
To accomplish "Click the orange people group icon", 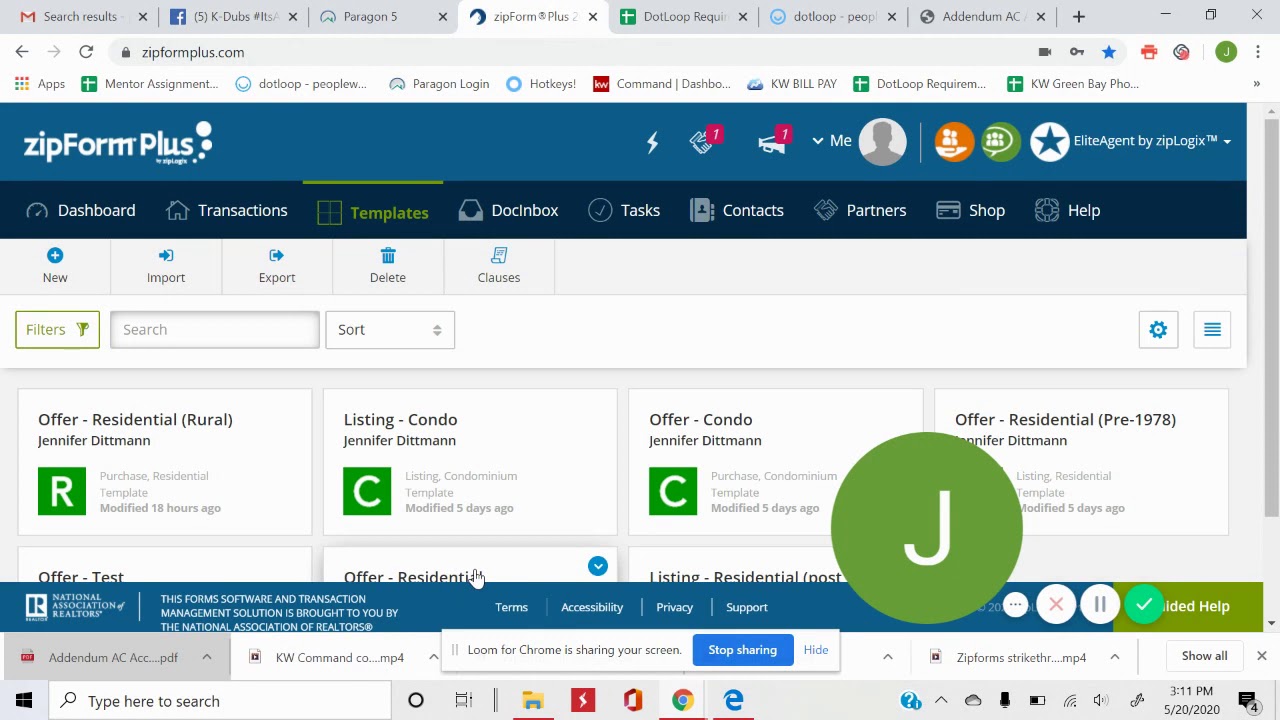I will 953,141.
